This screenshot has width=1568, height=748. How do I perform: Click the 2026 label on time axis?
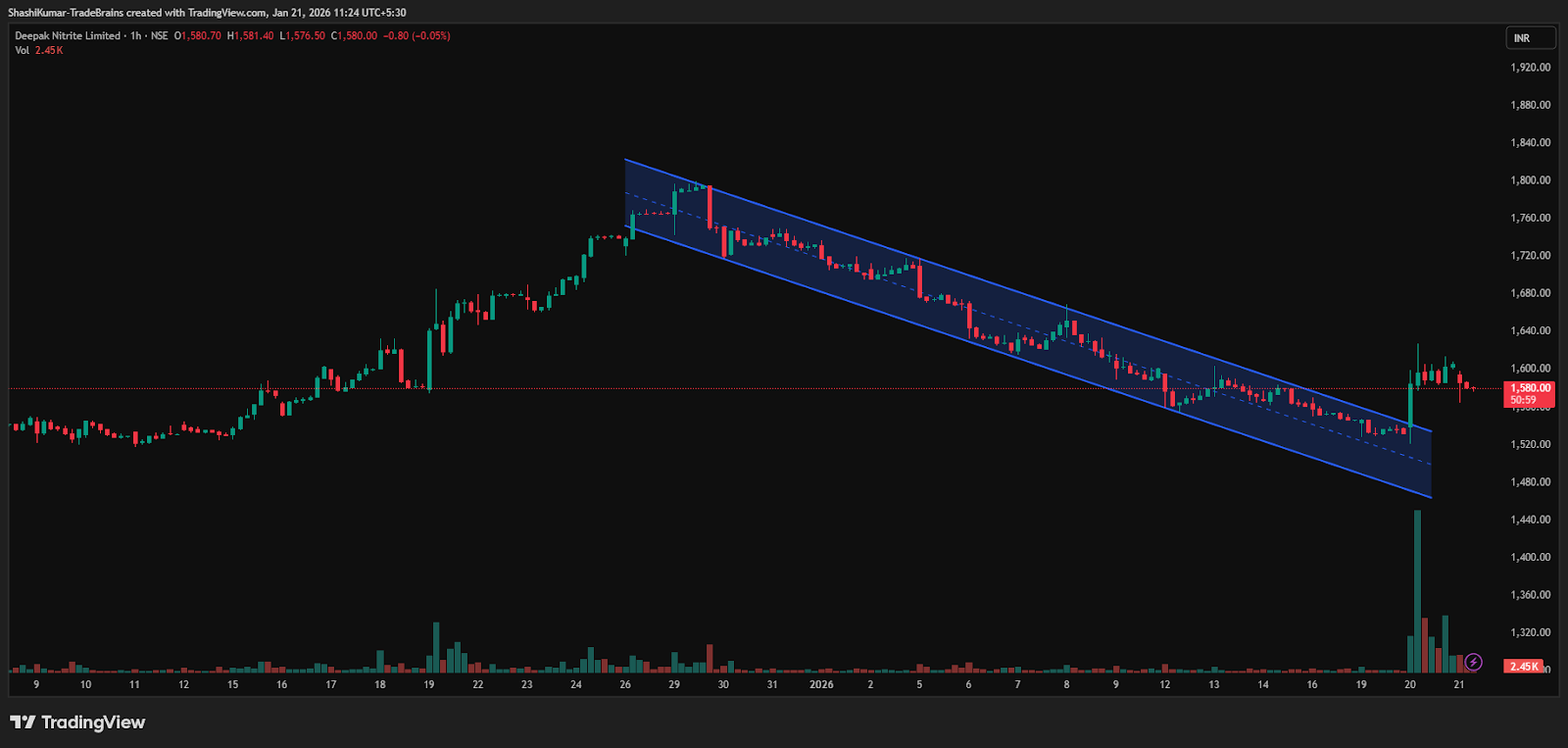tap(821, 684)
